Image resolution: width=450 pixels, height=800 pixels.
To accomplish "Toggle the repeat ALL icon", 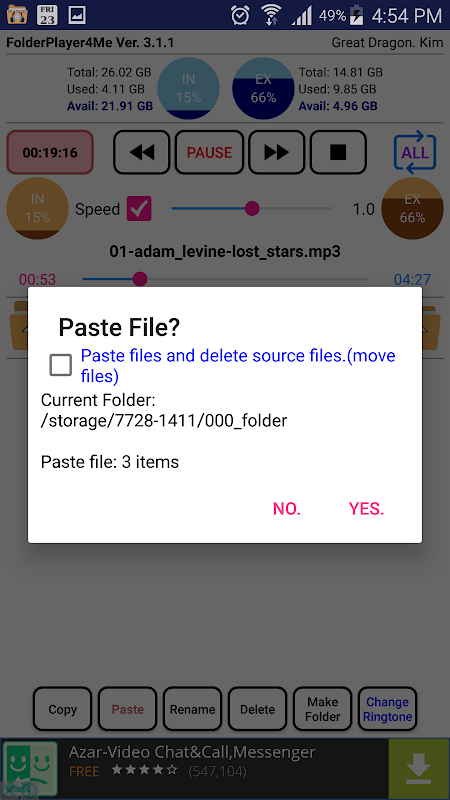I will click(415, 152).
